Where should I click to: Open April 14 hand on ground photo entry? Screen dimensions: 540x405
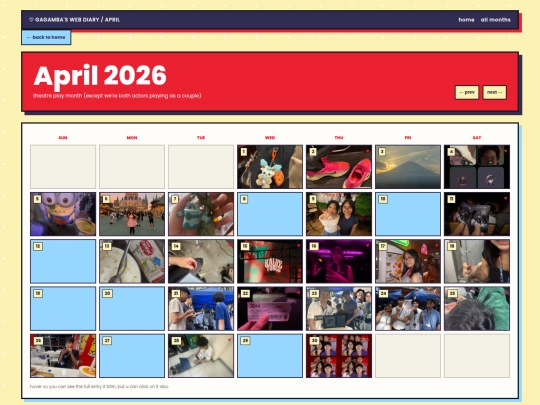pyautogui.click(x=201, y=261)
